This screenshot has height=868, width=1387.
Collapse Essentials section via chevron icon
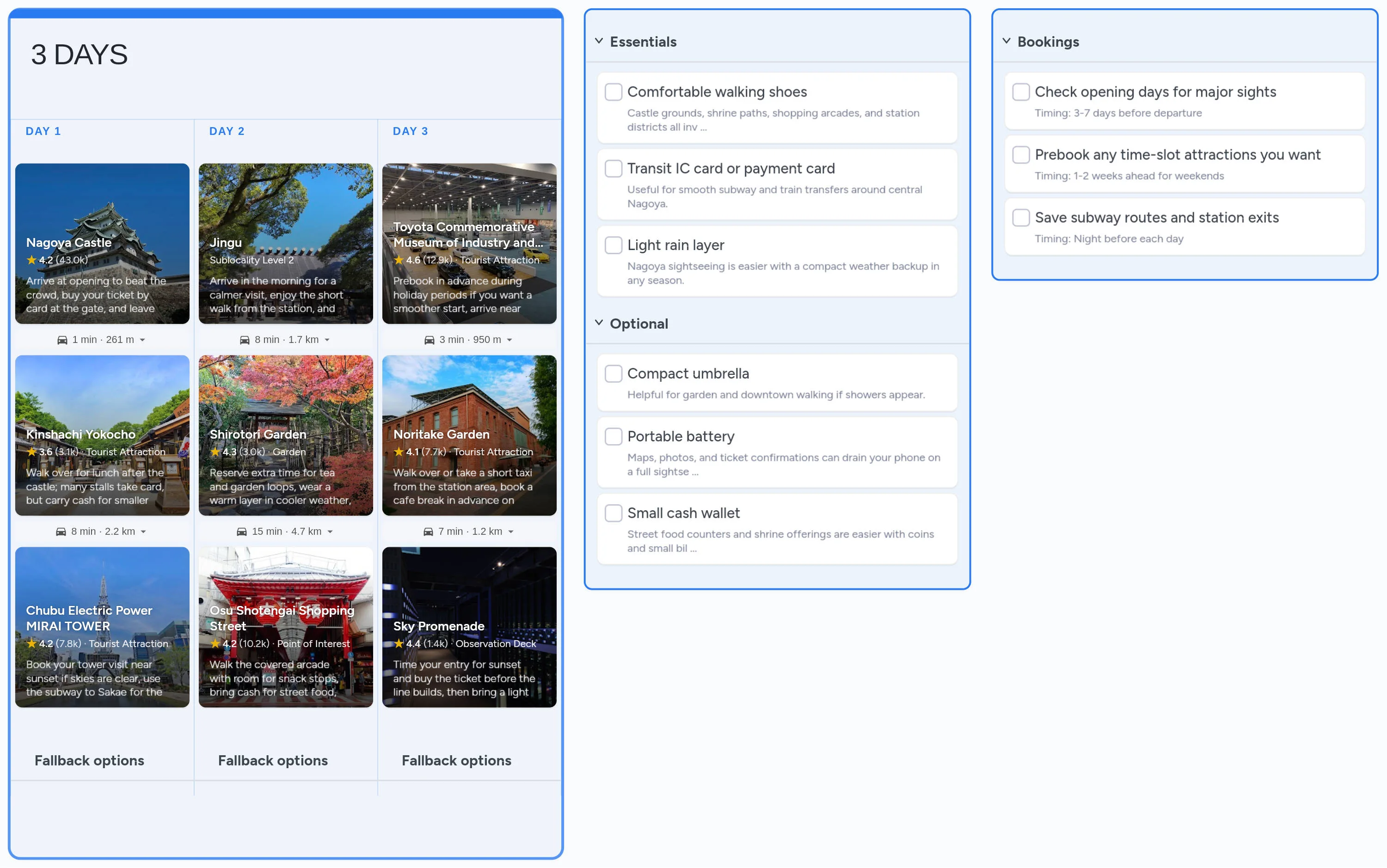point(599,41)
